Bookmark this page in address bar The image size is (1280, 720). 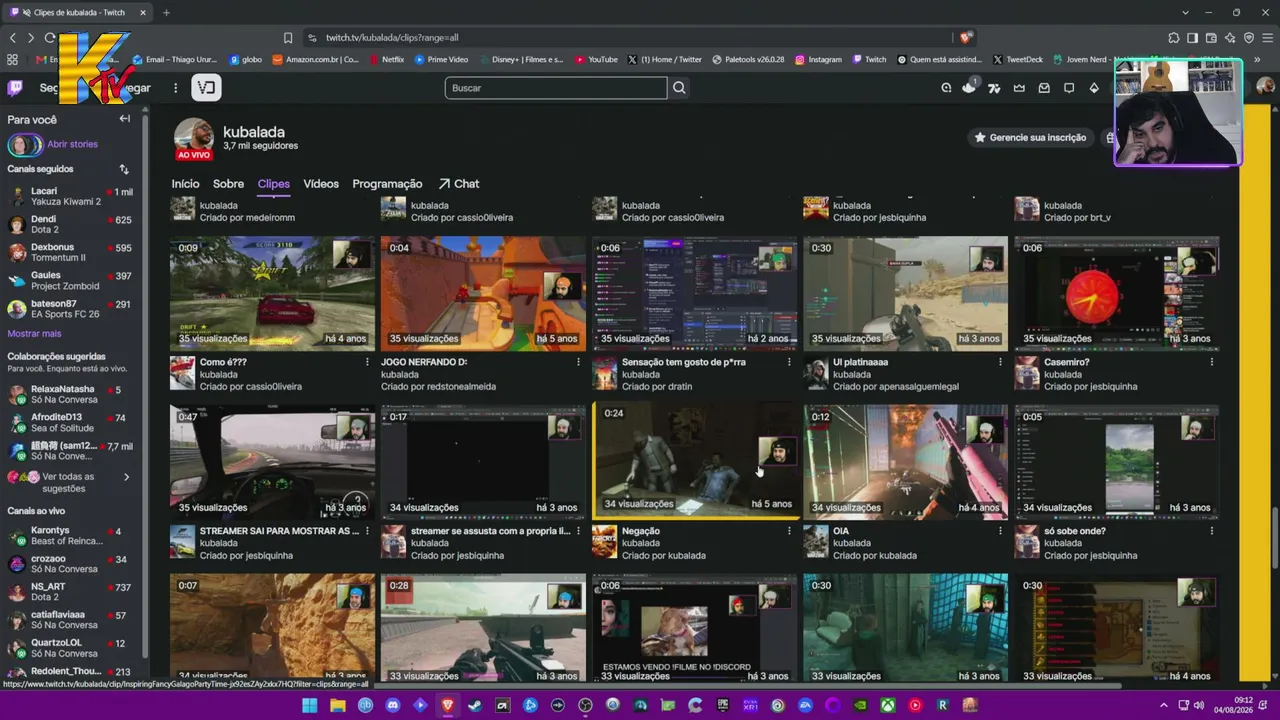[288, 38]
